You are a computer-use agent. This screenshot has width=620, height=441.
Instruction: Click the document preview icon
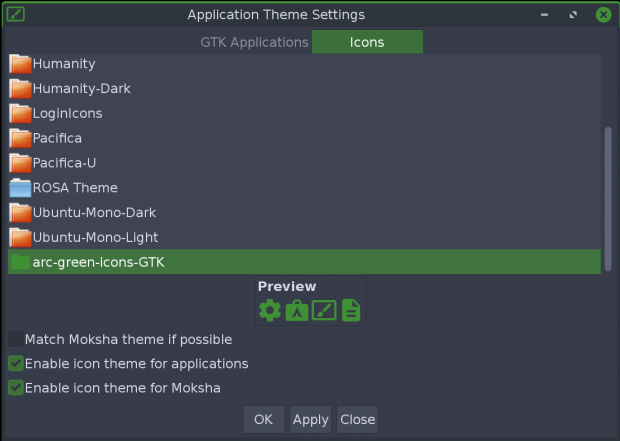click(x=351, y=310)
